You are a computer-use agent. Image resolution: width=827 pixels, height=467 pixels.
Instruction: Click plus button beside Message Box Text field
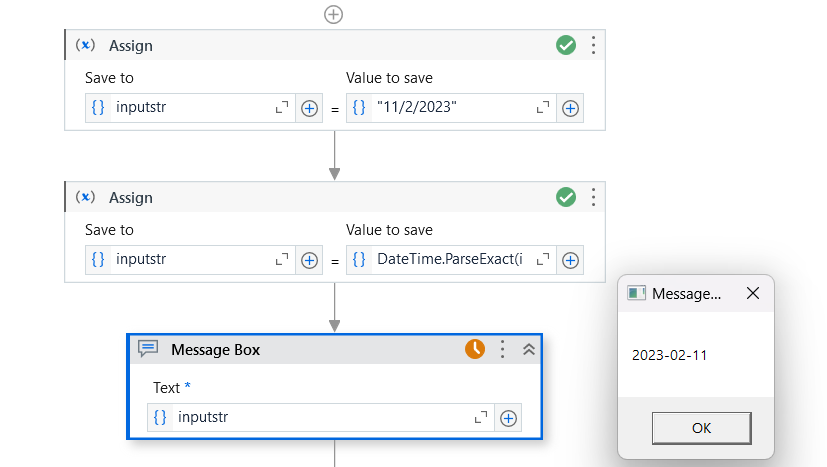pos(508,418)
